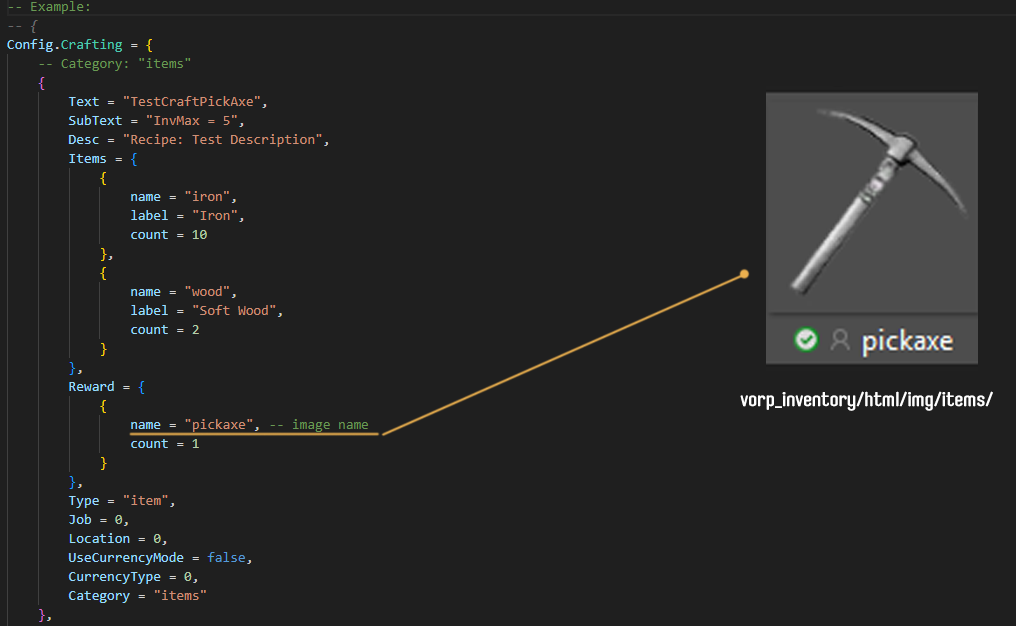Click the "Recipe: Test Description" string

226,140
